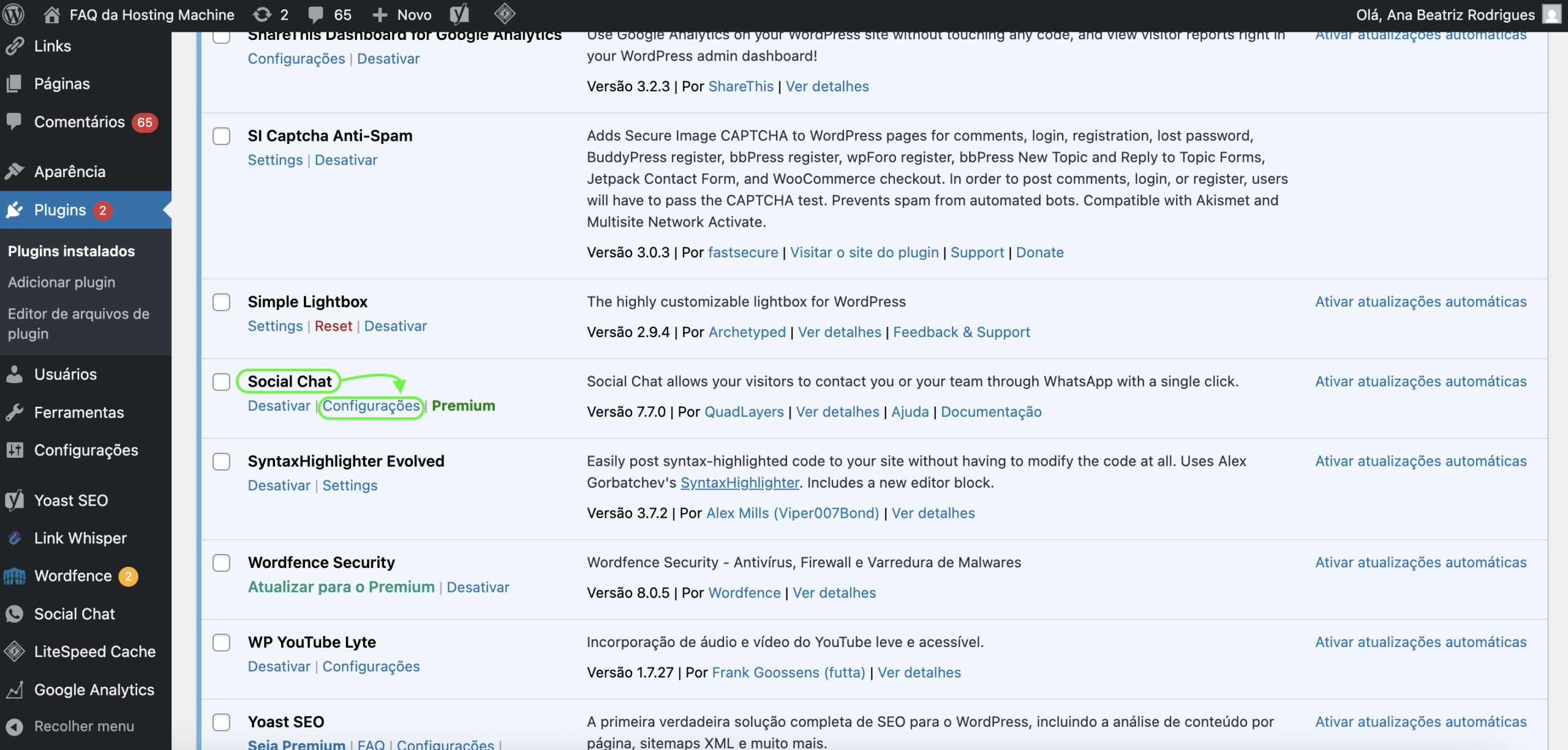Open Feedback & Support for Simple Lightbox
Image resolution: width=1568 pixels, height=750 pixels.
point(962,332)
